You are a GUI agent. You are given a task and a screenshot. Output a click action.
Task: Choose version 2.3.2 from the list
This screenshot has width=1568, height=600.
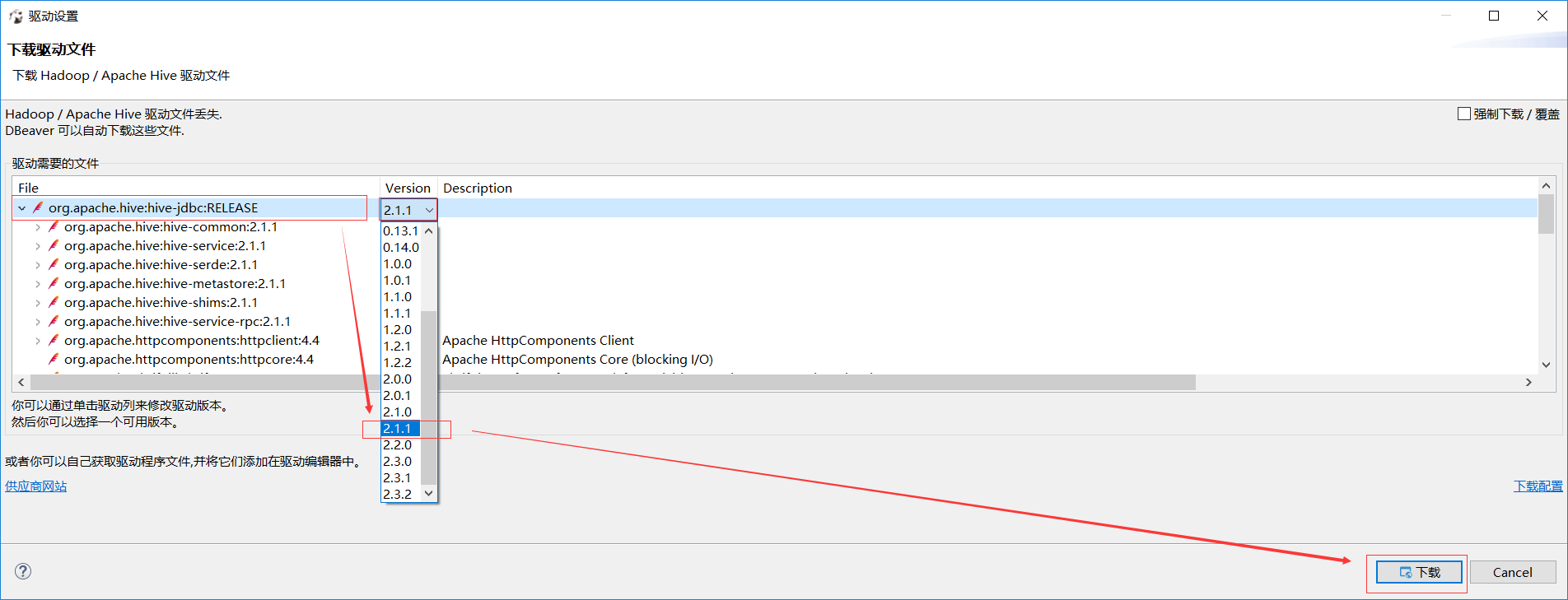(401, 495)
